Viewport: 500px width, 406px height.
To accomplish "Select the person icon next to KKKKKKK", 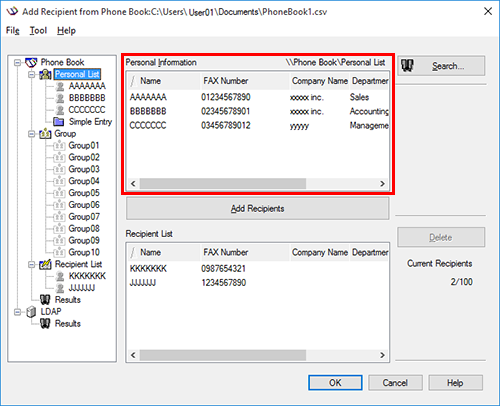I will [x=60, y=276].
